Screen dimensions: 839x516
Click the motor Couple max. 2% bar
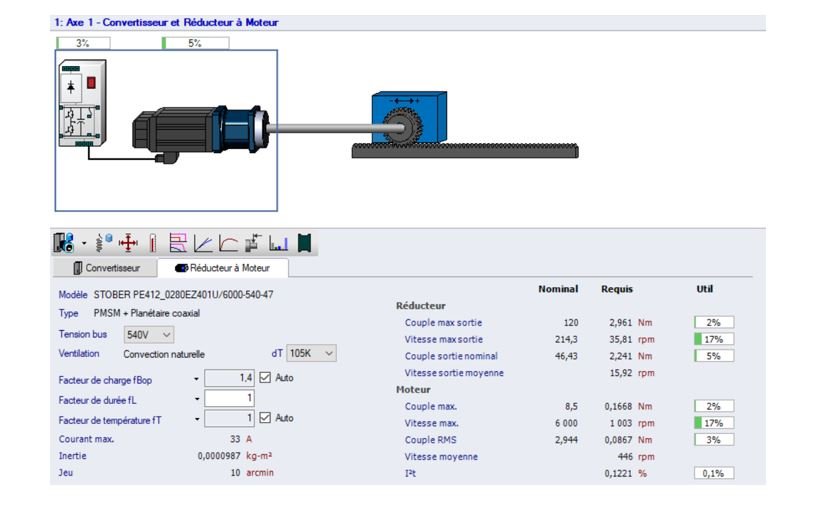point(714,406)
